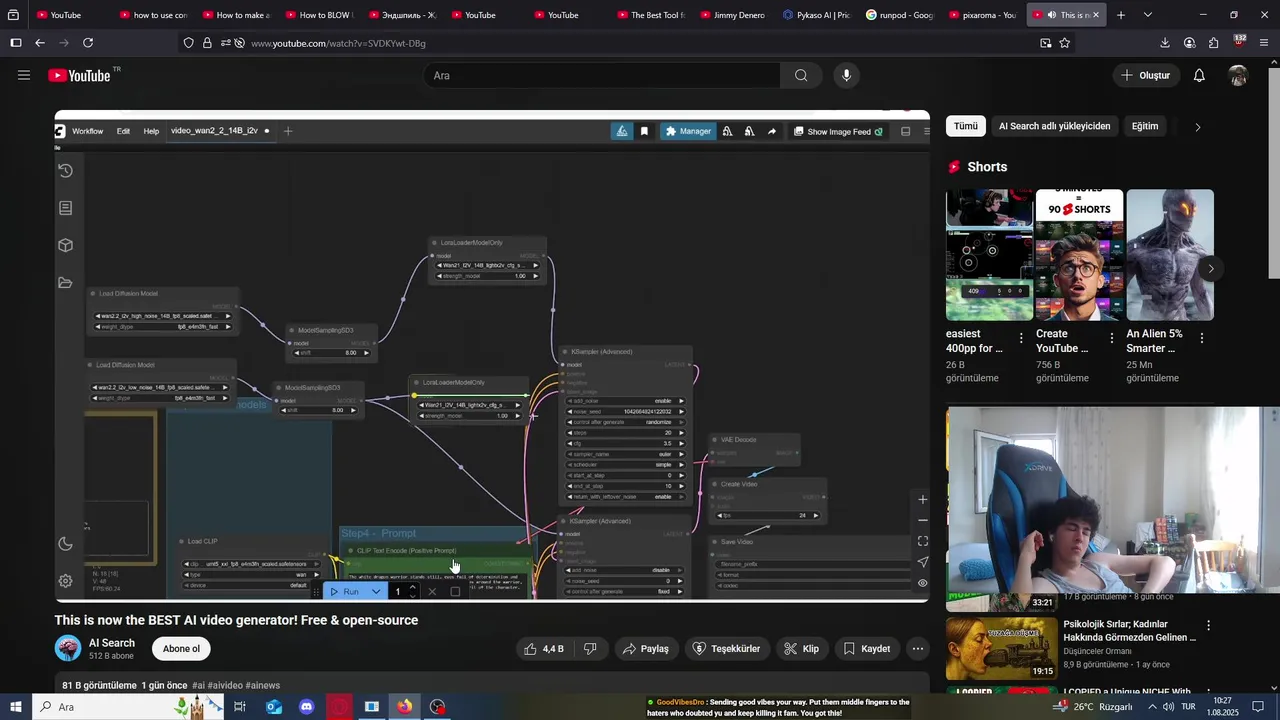
Task: Open more actions ellipsis under video
Action: tap(917, 649)
